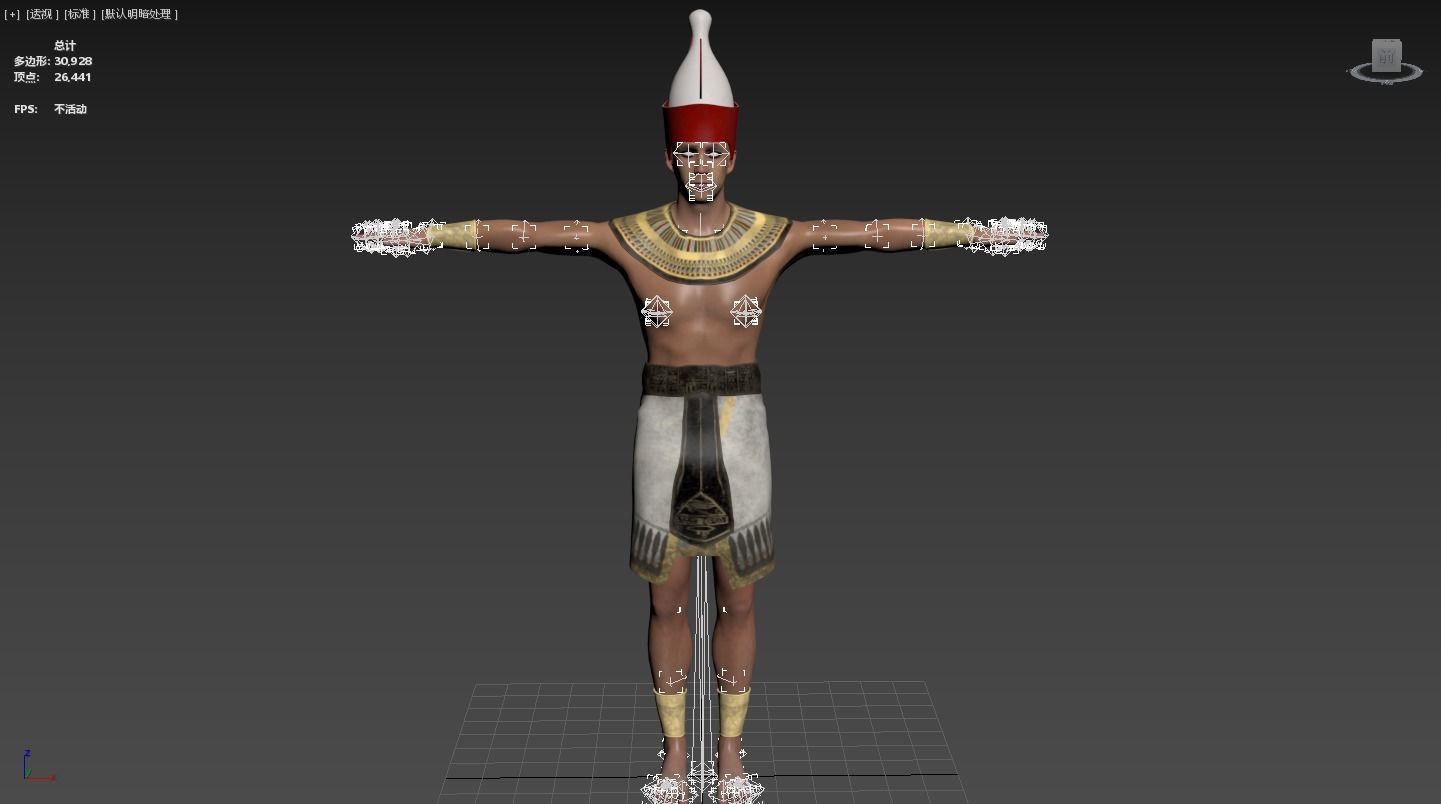The height and width of the screenshot is (804, 1441).
Task: Click the vertex count 26,441
Action: click(73, 77)
